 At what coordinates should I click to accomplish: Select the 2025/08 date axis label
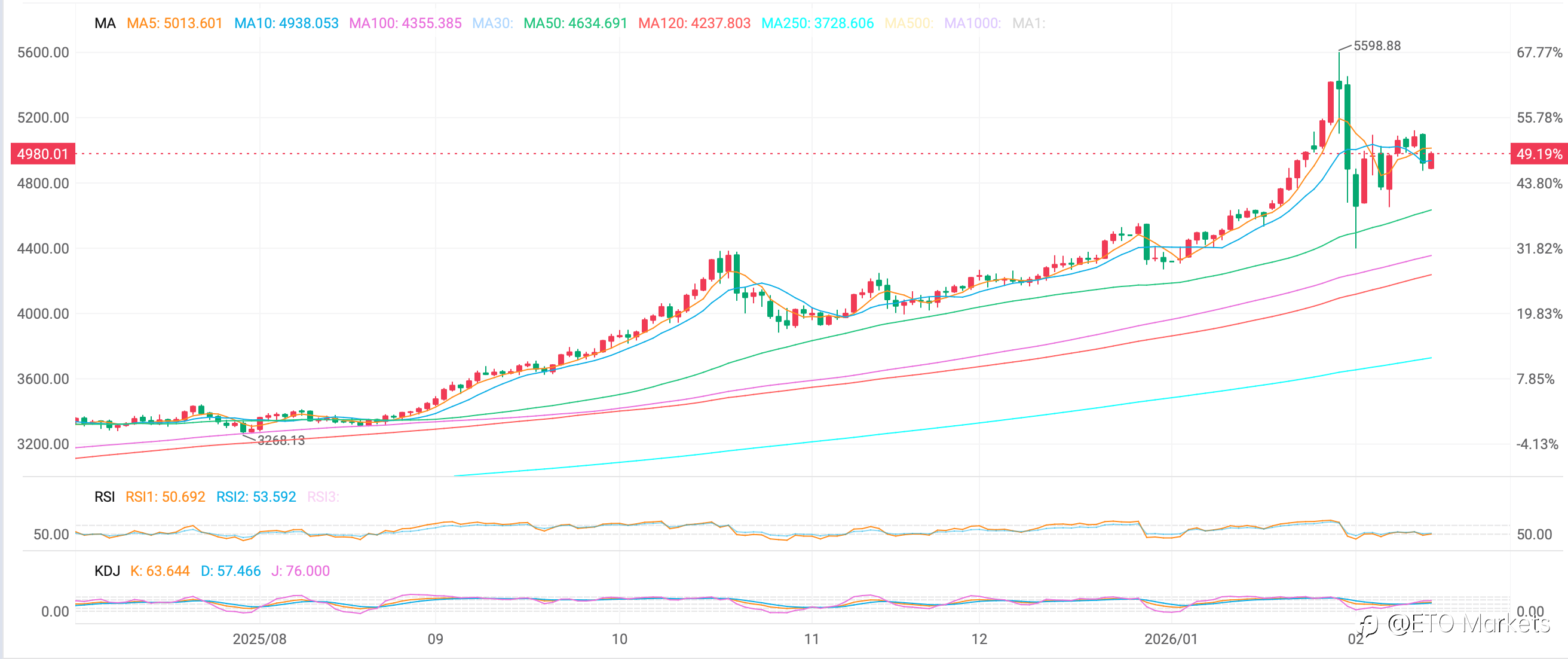click(259, 639)
